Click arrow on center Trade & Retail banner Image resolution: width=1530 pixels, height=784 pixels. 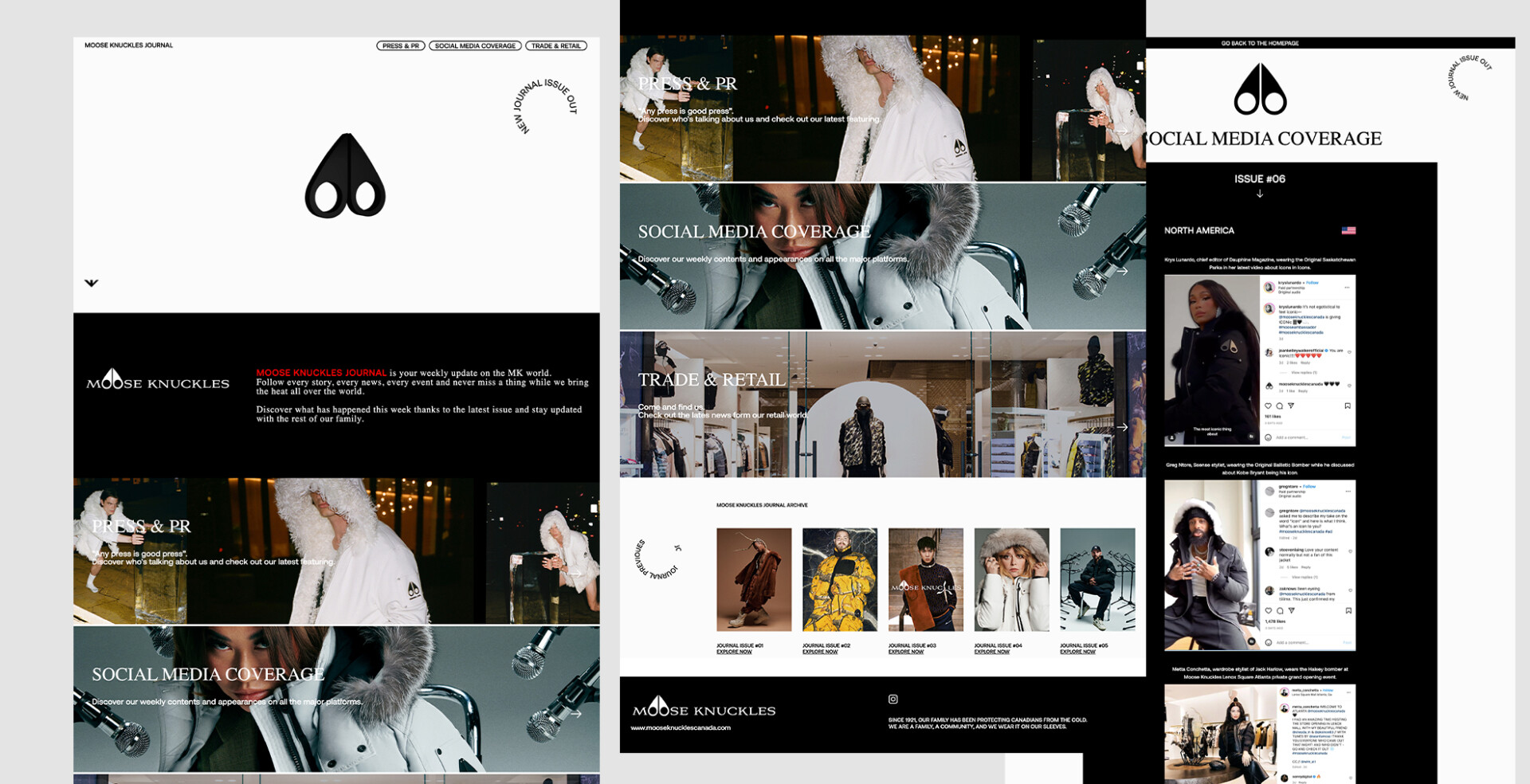tap(1122, 427)
